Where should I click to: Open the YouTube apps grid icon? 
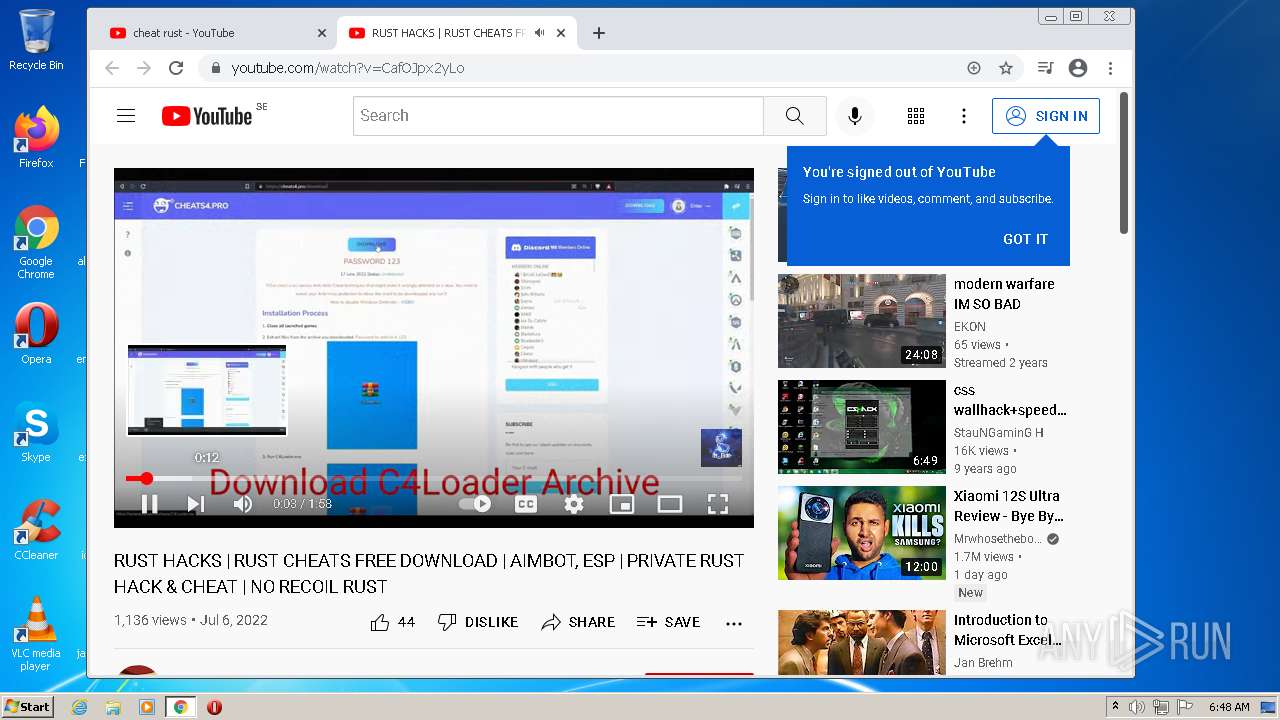point(916,116)
